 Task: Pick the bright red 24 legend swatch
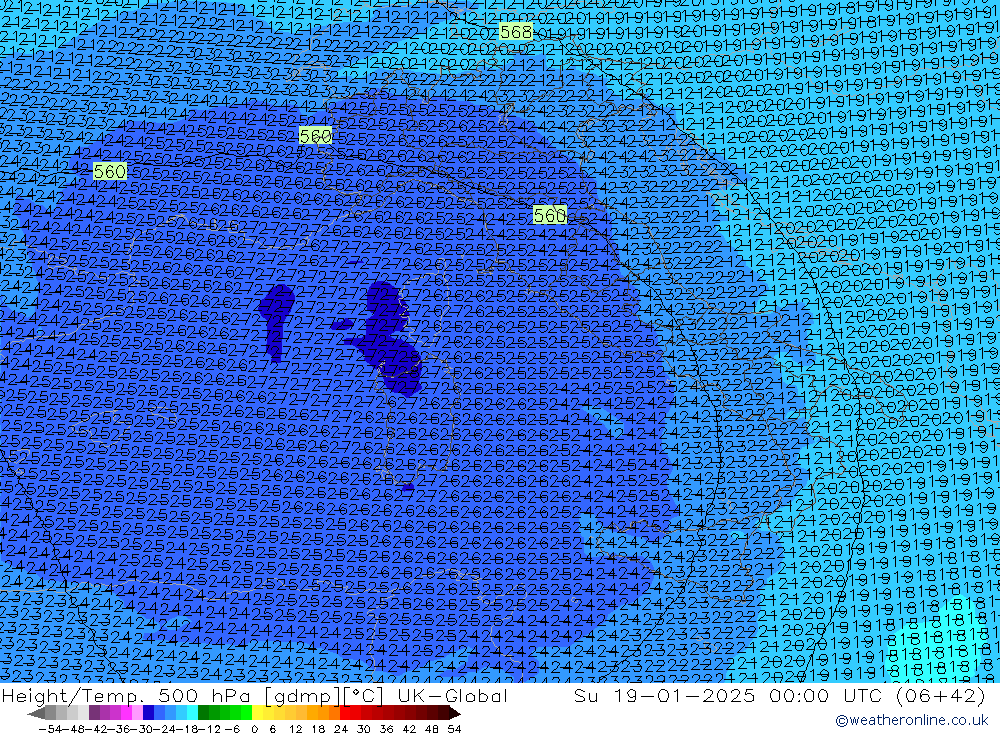tap(345, 713)
